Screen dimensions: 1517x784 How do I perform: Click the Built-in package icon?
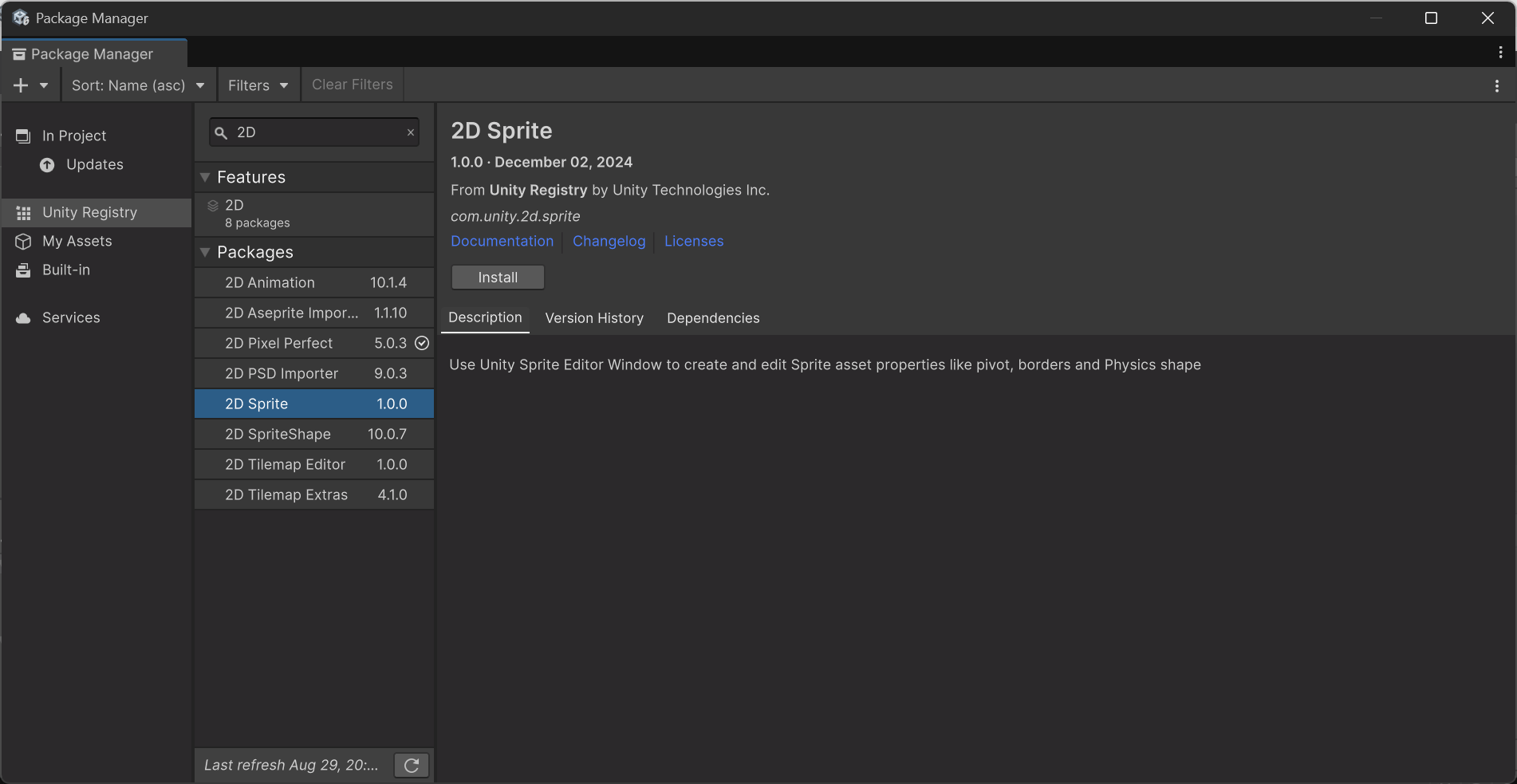(23, 270)
